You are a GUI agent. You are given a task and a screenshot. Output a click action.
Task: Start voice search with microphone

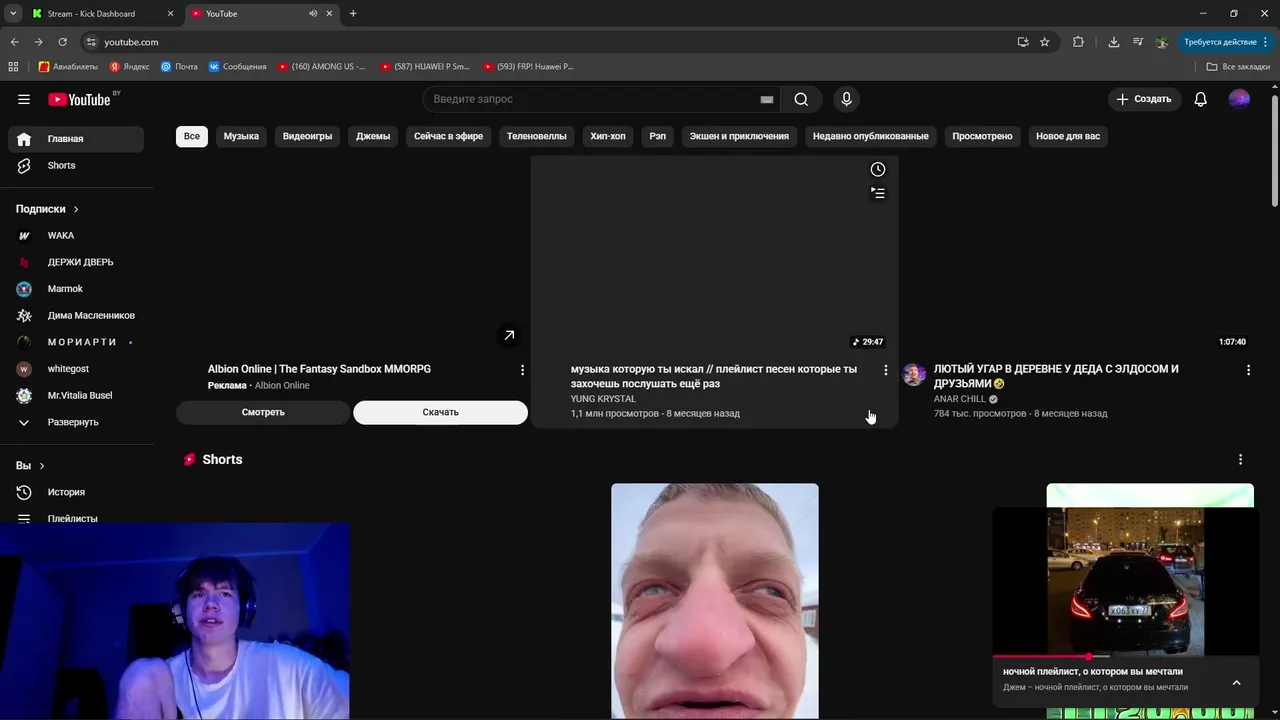click(x=846, y=99)
